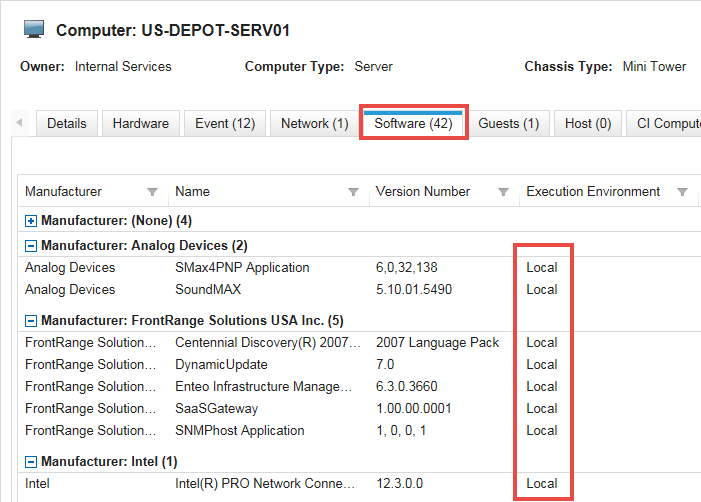Image resolution: width=701 pixels, height=502 pixels.
Task: Select the Intel(R) PRO Network Conne... row
Action: tap(358, 484)
